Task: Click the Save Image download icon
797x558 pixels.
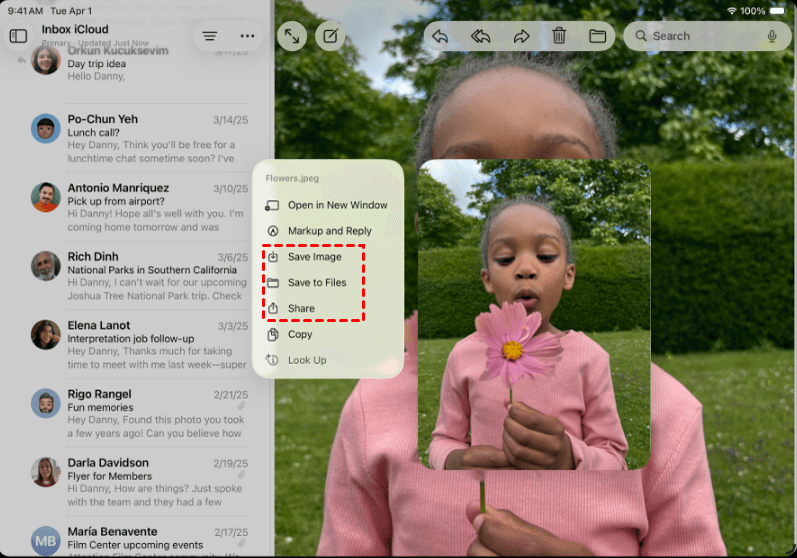Action: click(x=273, y=257)
